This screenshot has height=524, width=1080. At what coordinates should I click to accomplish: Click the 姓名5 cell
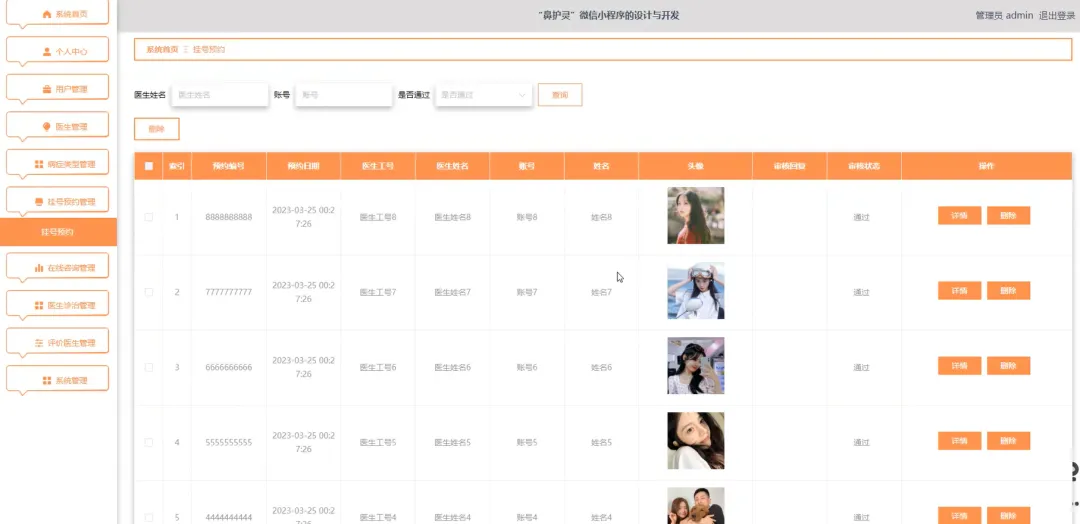point(601,442)
